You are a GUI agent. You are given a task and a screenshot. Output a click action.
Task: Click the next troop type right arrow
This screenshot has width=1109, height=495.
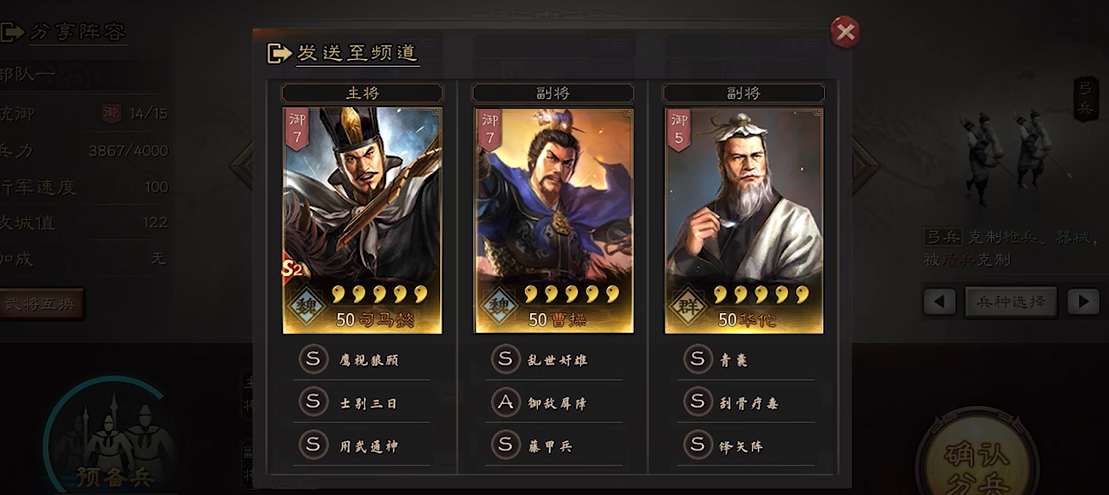pyautogui.click(x=1083, y=303)
